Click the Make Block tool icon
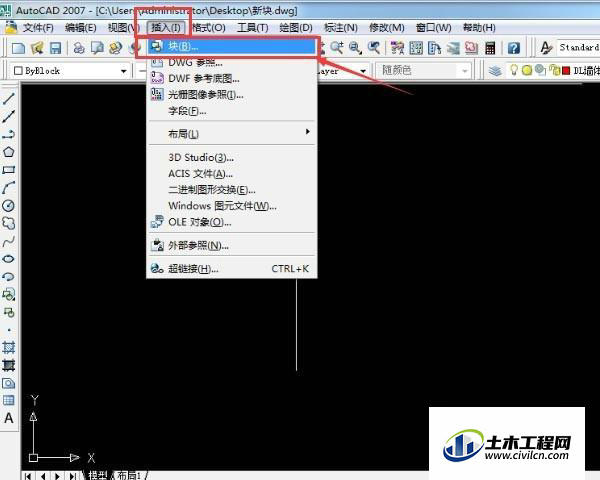This screenshot has width=600, height=480. point(8,312)
